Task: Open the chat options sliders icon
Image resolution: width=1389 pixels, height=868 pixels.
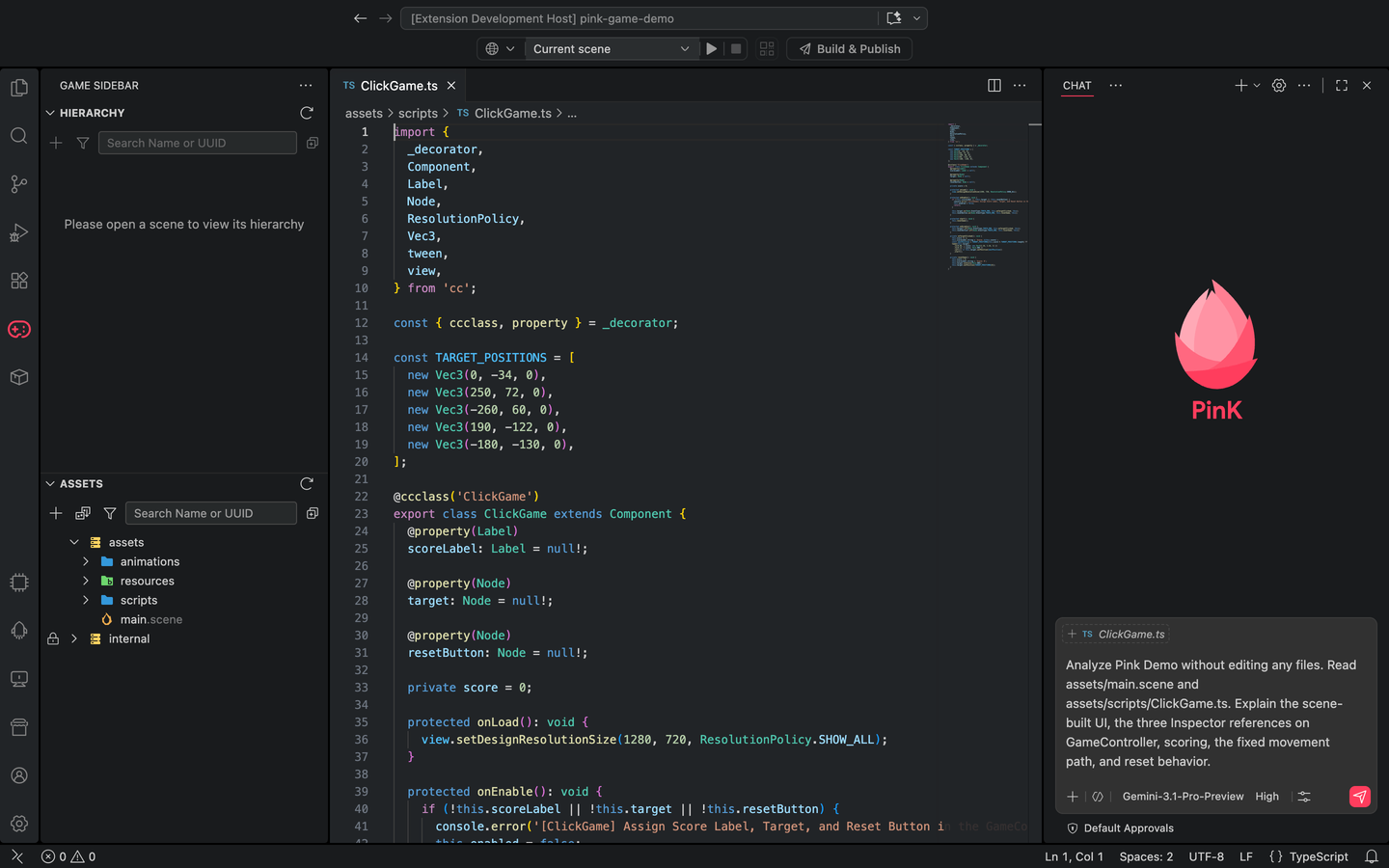Action: click(1304, 797)
